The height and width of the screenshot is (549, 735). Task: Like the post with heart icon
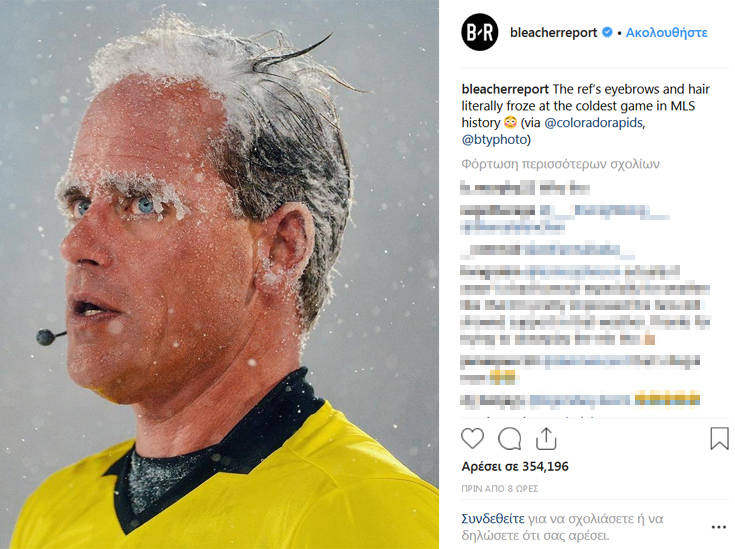tap(472, 438)
